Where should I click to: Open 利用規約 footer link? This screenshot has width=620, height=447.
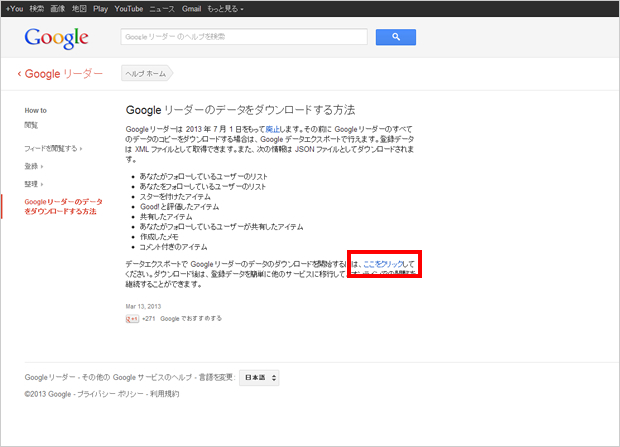164,394
